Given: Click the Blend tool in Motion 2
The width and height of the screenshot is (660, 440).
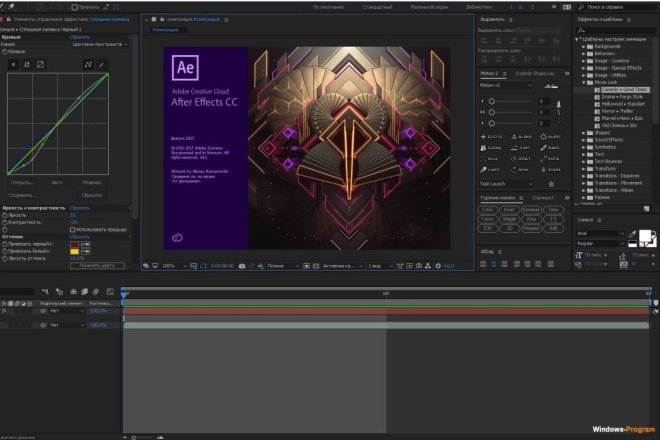Looking at the screenshot, I should coord(522,136).
